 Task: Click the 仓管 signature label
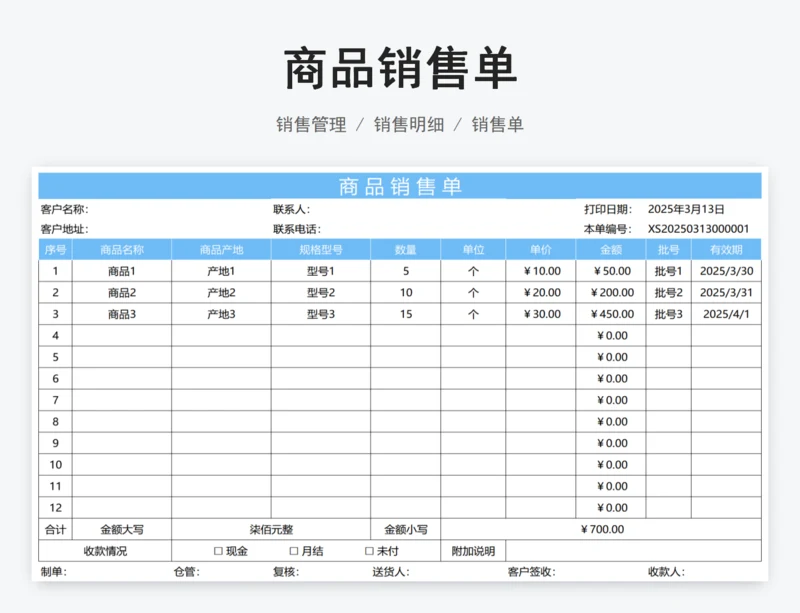[186, 572]
